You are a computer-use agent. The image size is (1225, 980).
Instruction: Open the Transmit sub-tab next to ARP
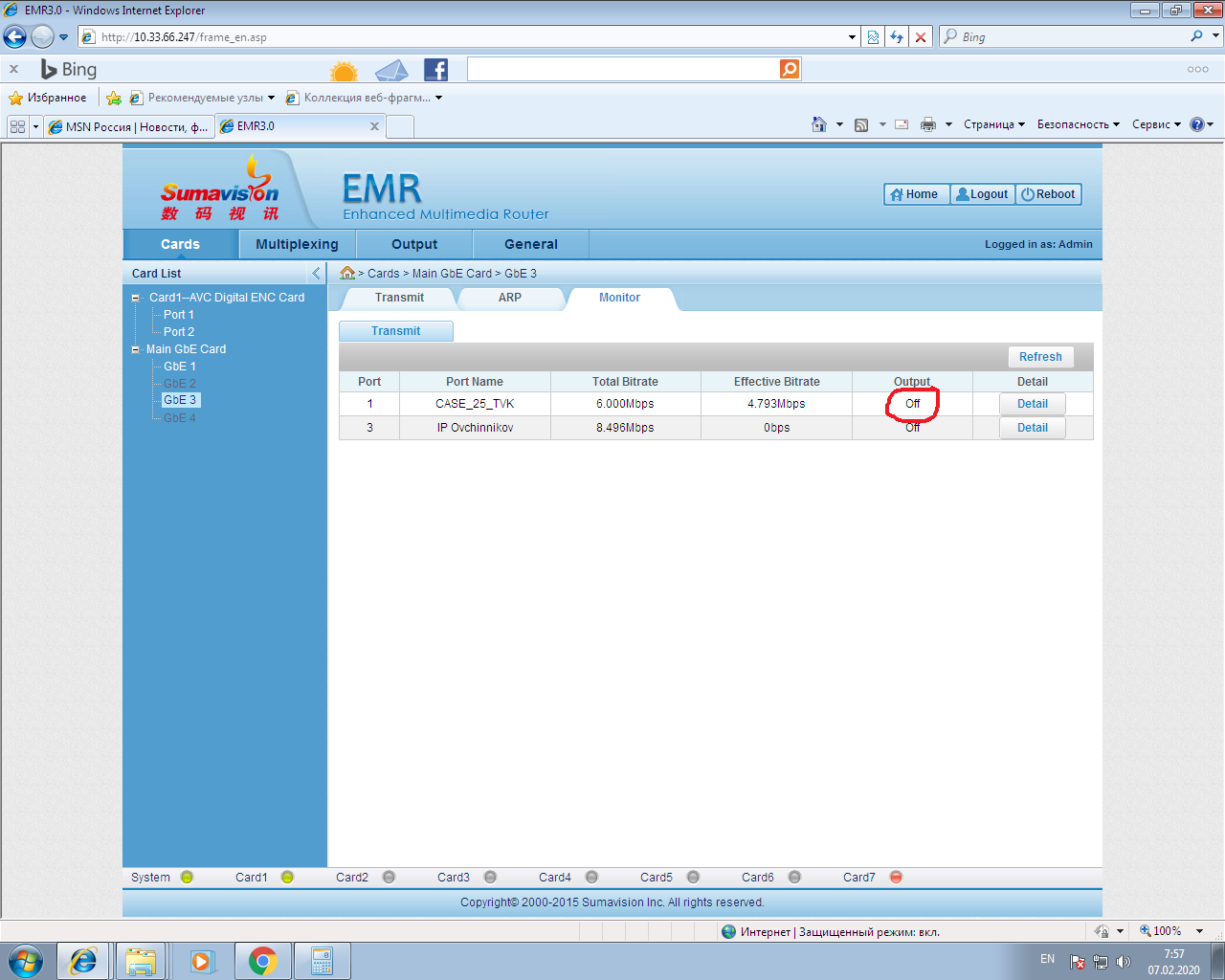point(399,298)
